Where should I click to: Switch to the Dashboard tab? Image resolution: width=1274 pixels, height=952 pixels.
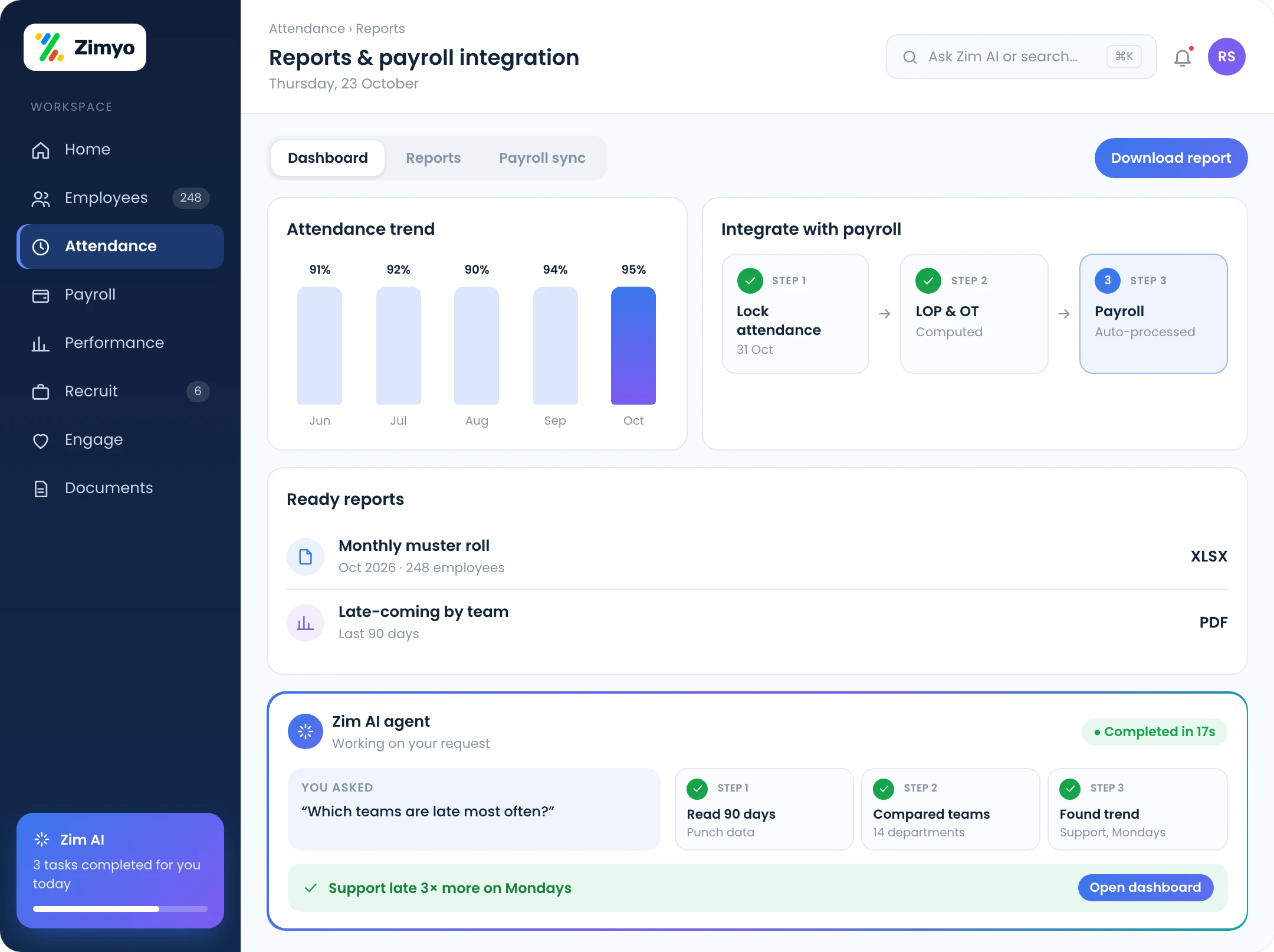click(328, 158)
